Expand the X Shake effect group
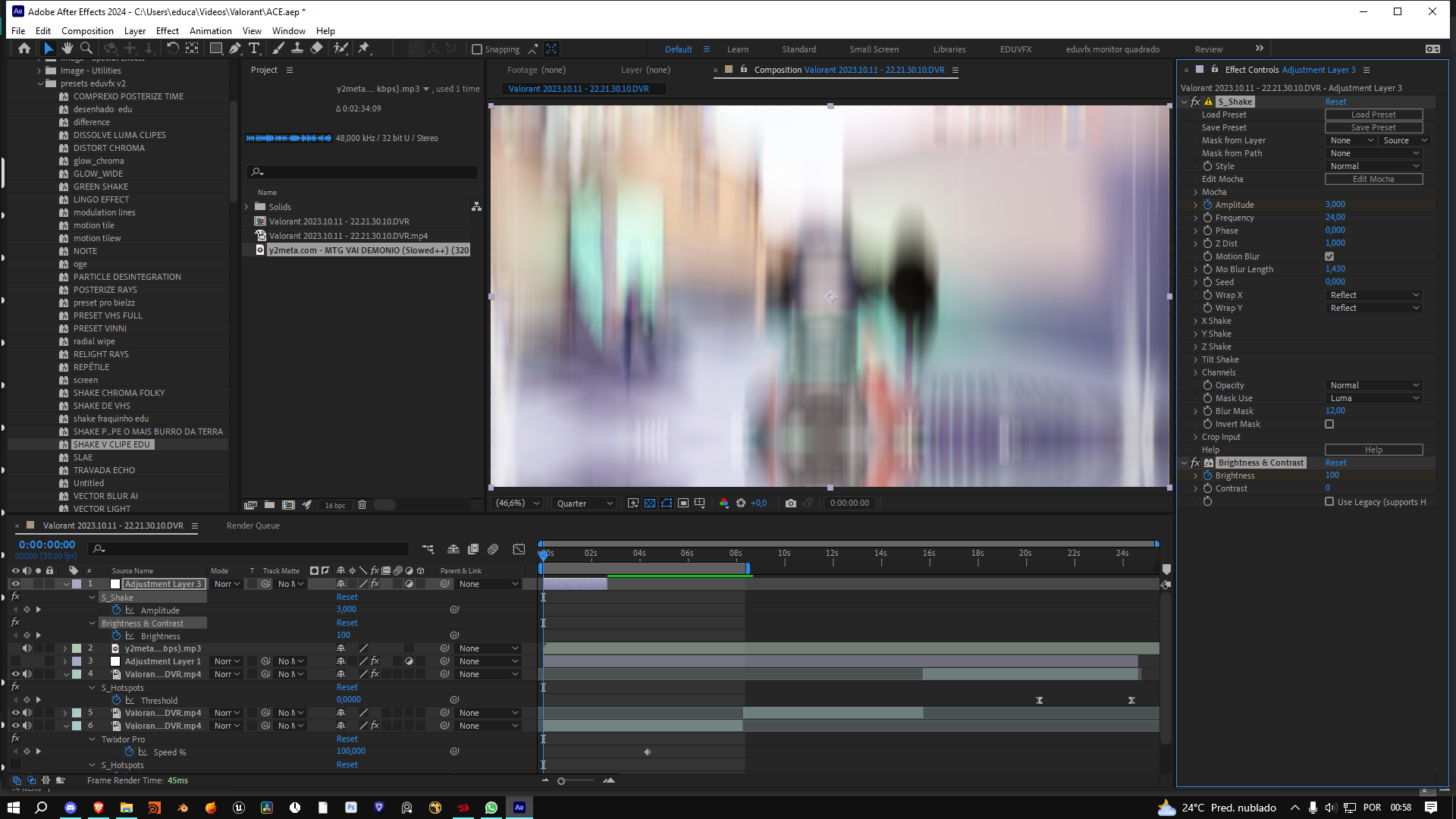The width and height of the screenshot is (1456, 819). (x=1197, y=321)
